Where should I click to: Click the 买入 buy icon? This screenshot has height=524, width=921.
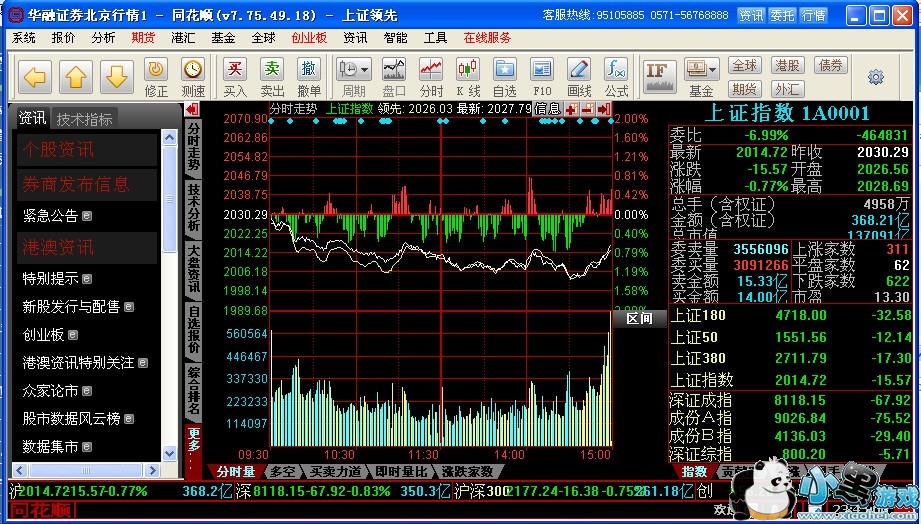[235, 78]
